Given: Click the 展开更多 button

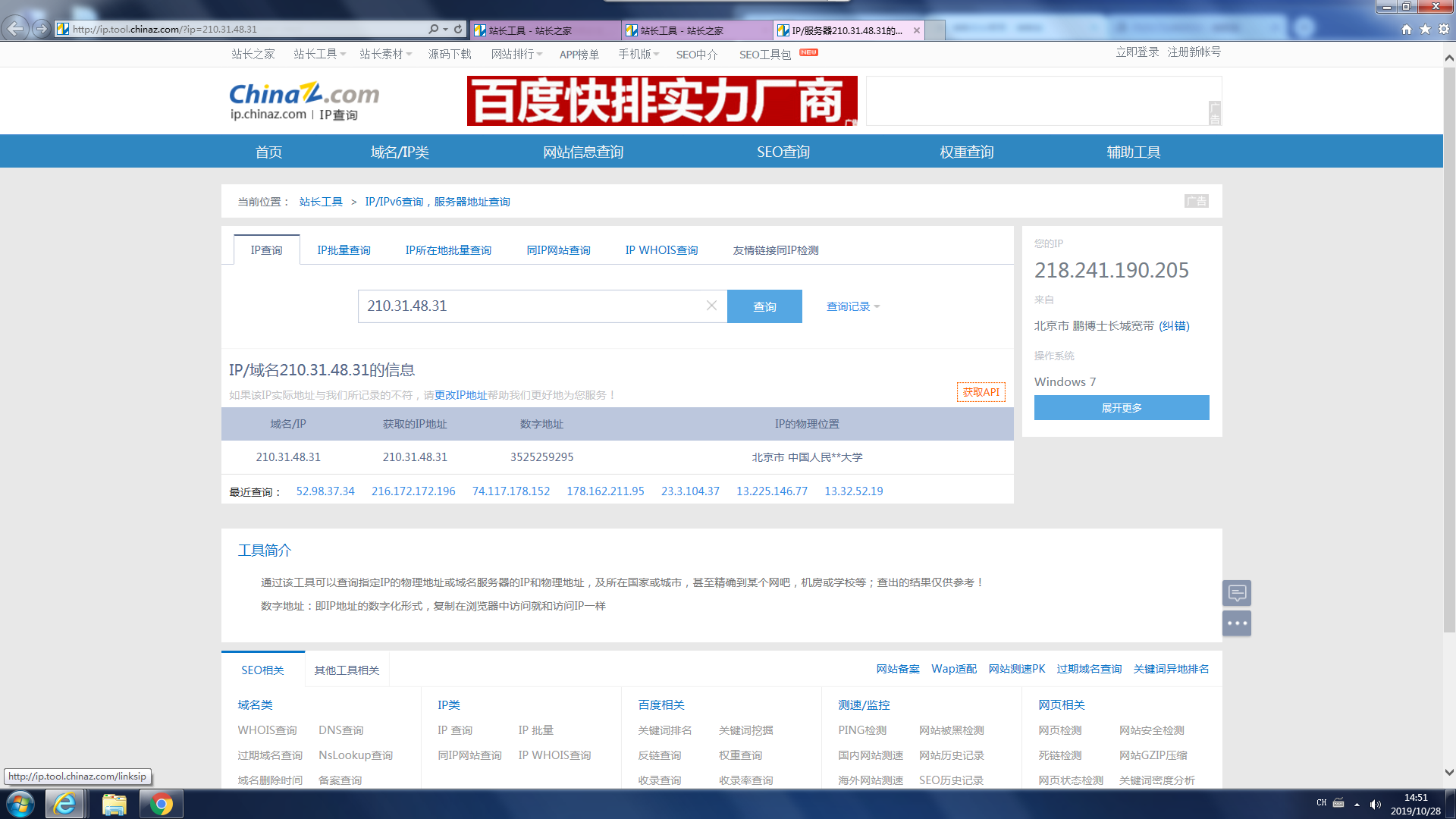Looking at the screenshot, I should pyautogui.click(x=1121, y=408).
